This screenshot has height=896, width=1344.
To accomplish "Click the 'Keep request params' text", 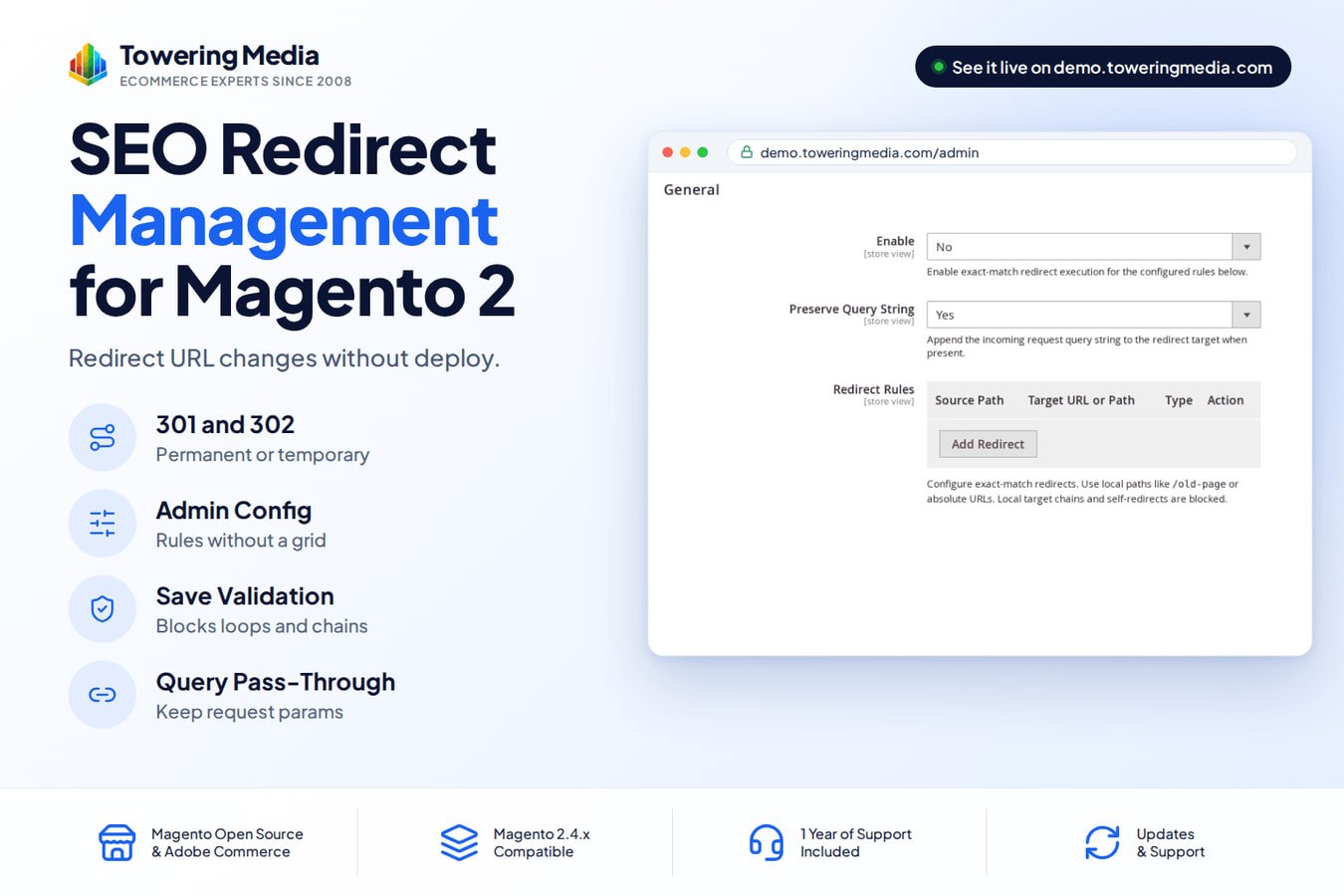I will point(249,712).
